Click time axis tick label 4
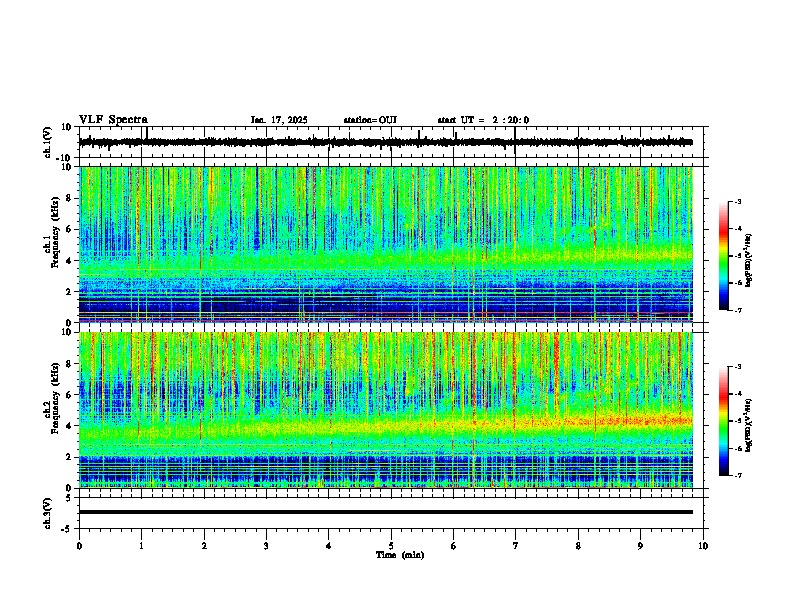 pyautogui.click(x=329, y=546)
